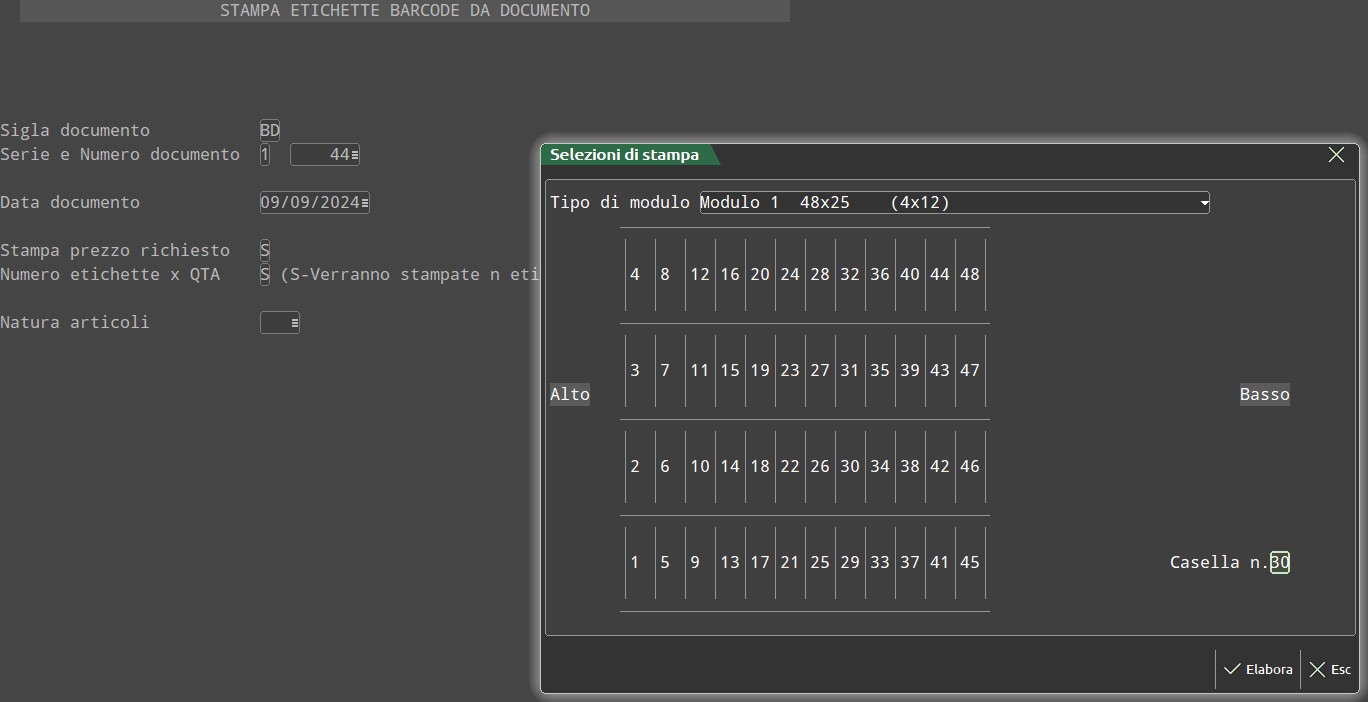Image resolution: width=1368 pixels, height=702 pixels.
Task: Click the Alto label on the left
Action: click(x=570, y=395)
